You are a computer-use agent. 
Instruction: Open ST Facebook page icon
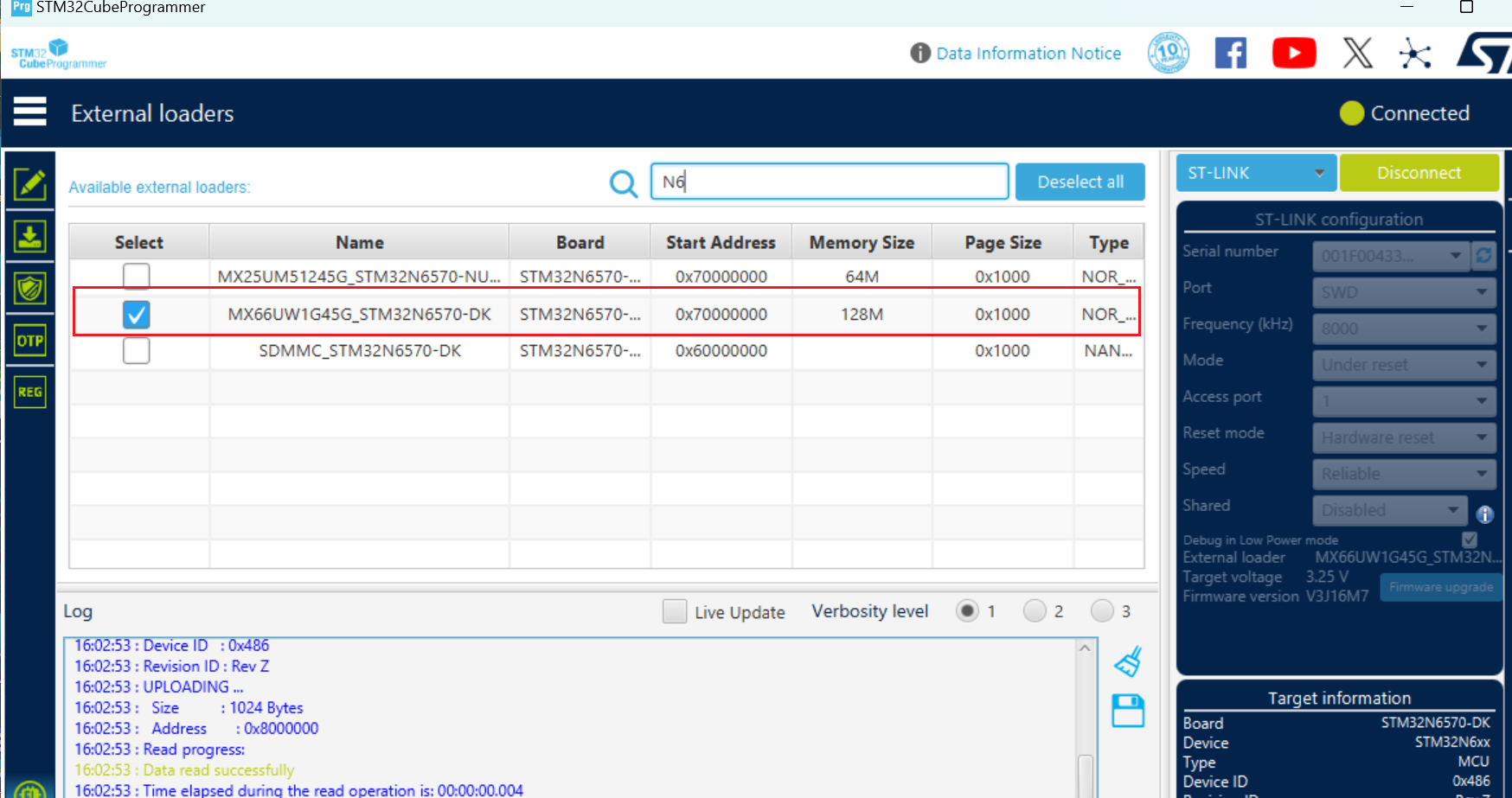coord(1231,54)
